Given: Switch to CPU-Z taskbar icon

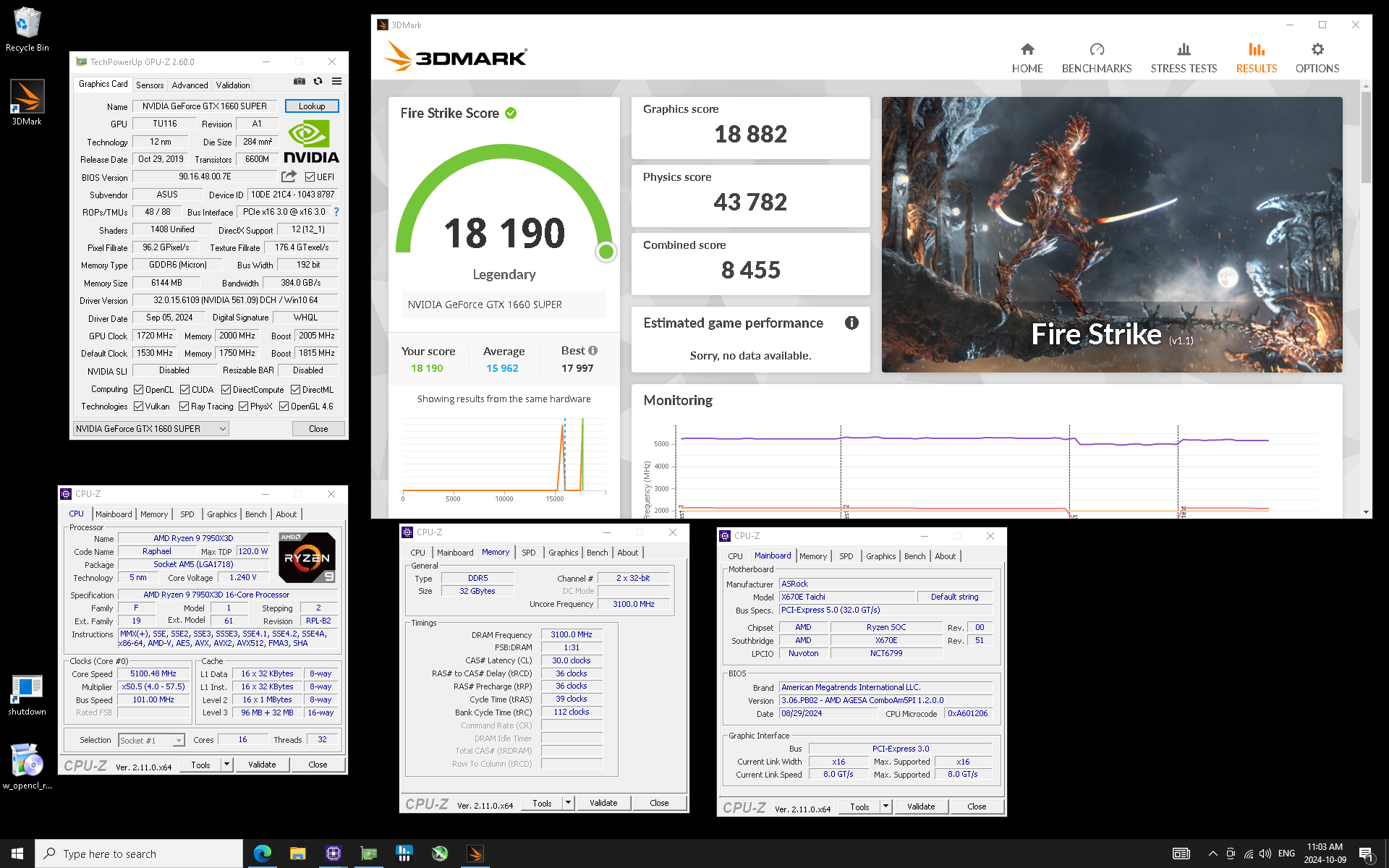Looking at the screenshot, I should tap(333, 854).
